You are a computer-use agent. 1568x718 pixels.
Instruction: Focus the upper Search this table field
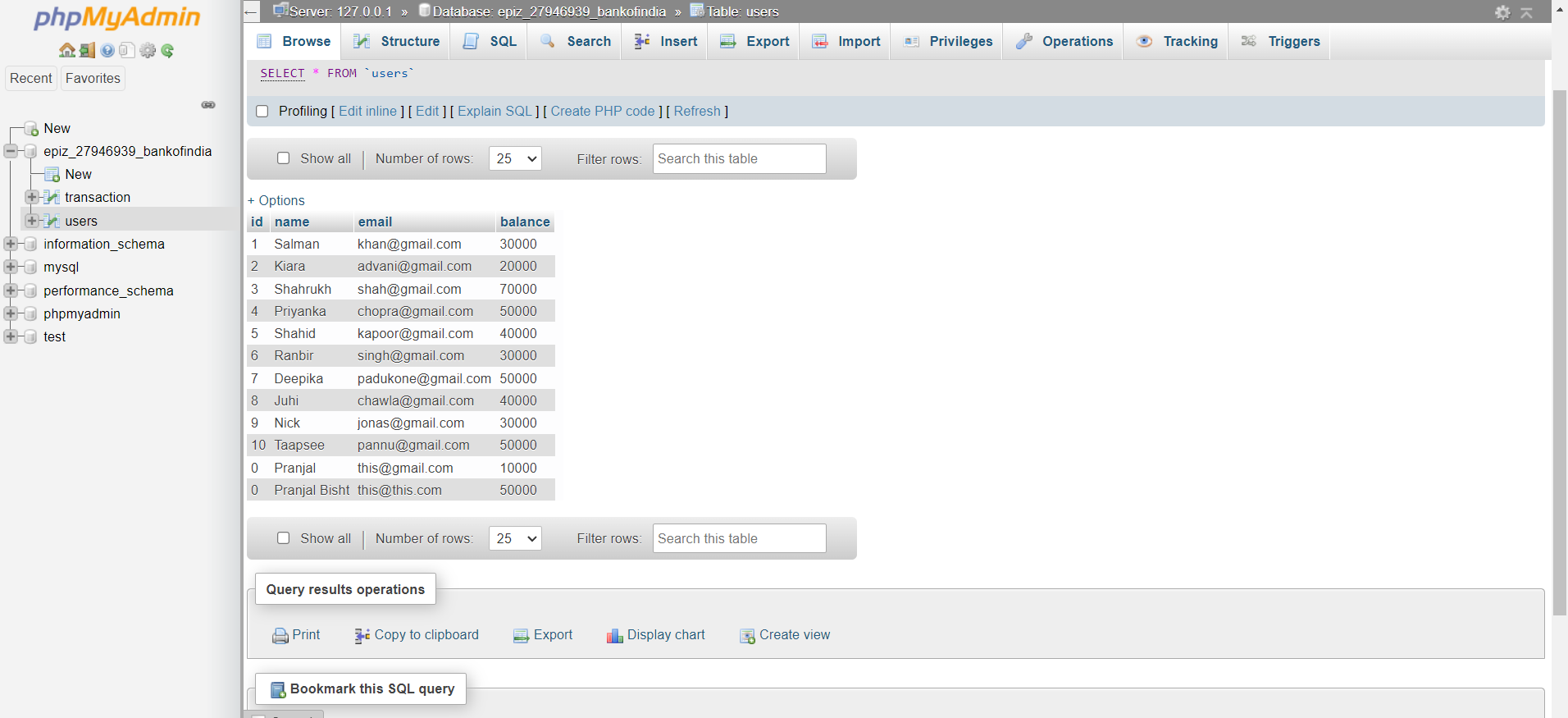pyautogui.click(x=740, y=158)
